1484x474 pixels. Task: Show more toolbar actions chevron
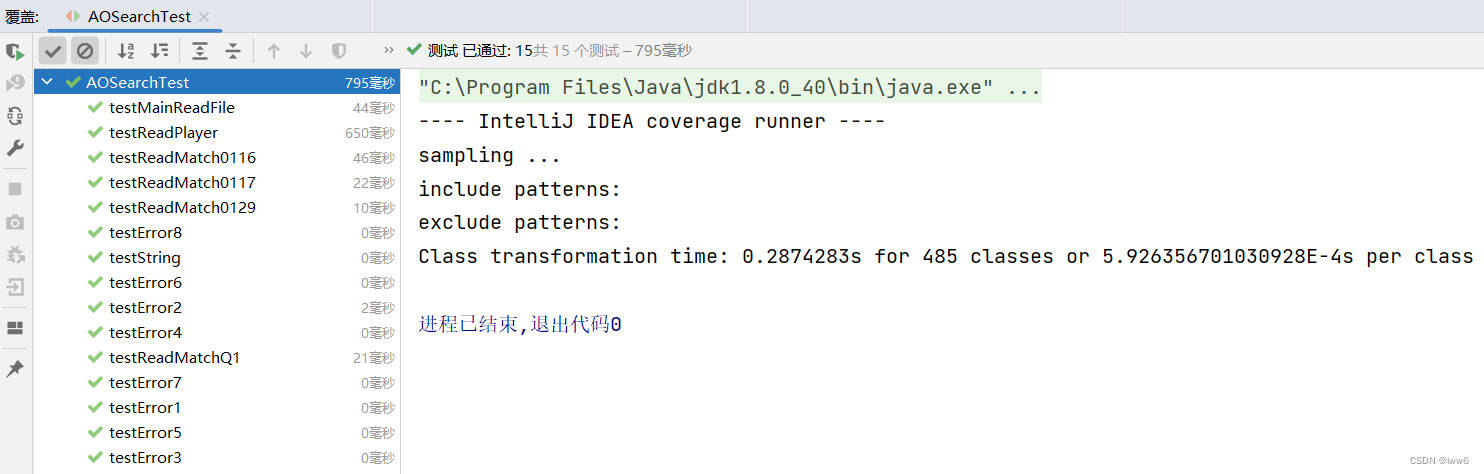[x=389, y=50]
